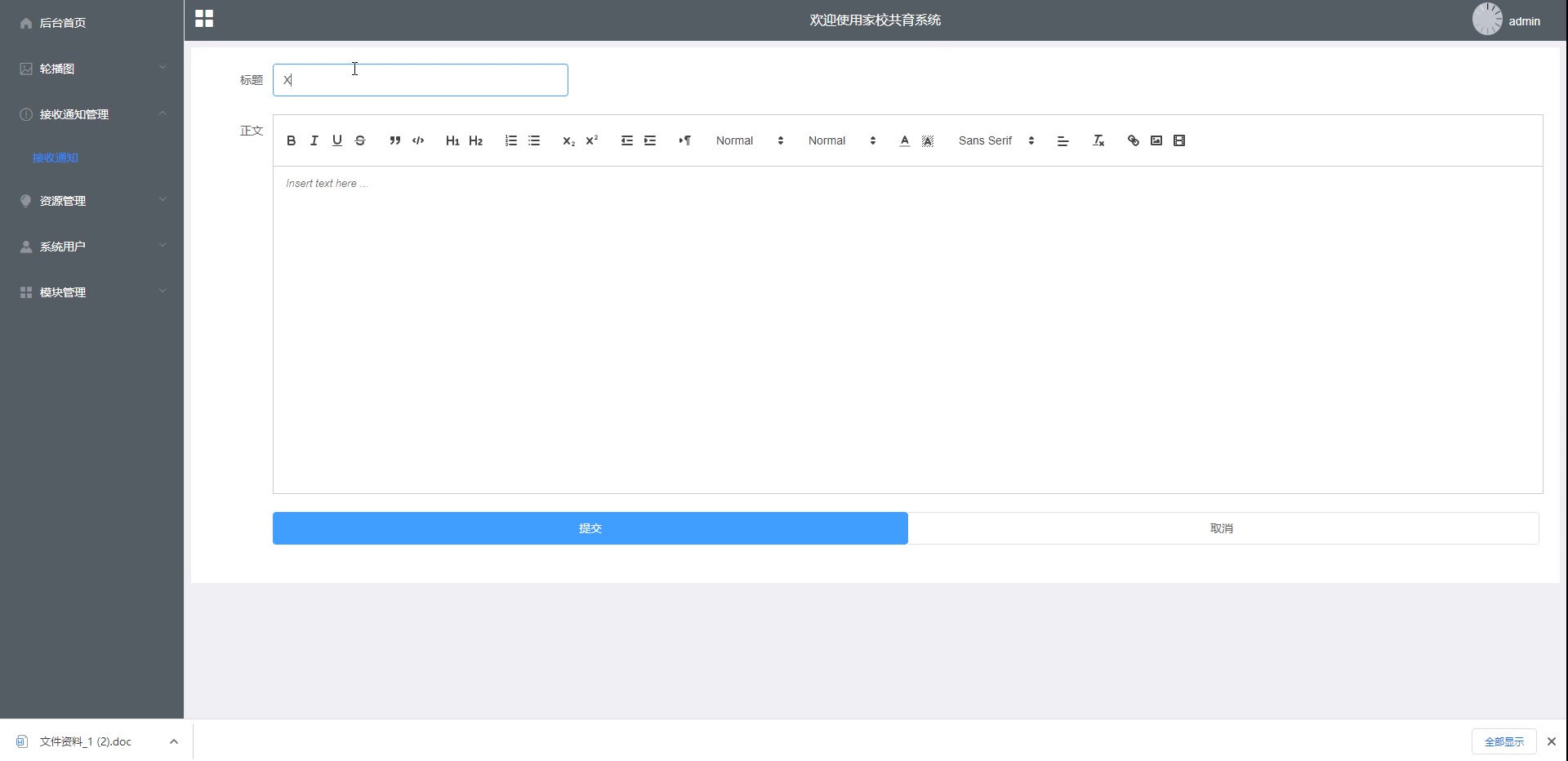Image resolution: width=1568 pixels, height=761 pixels.
Task: Click the home icon next to 后台首页
Action: tap(26, 23)
